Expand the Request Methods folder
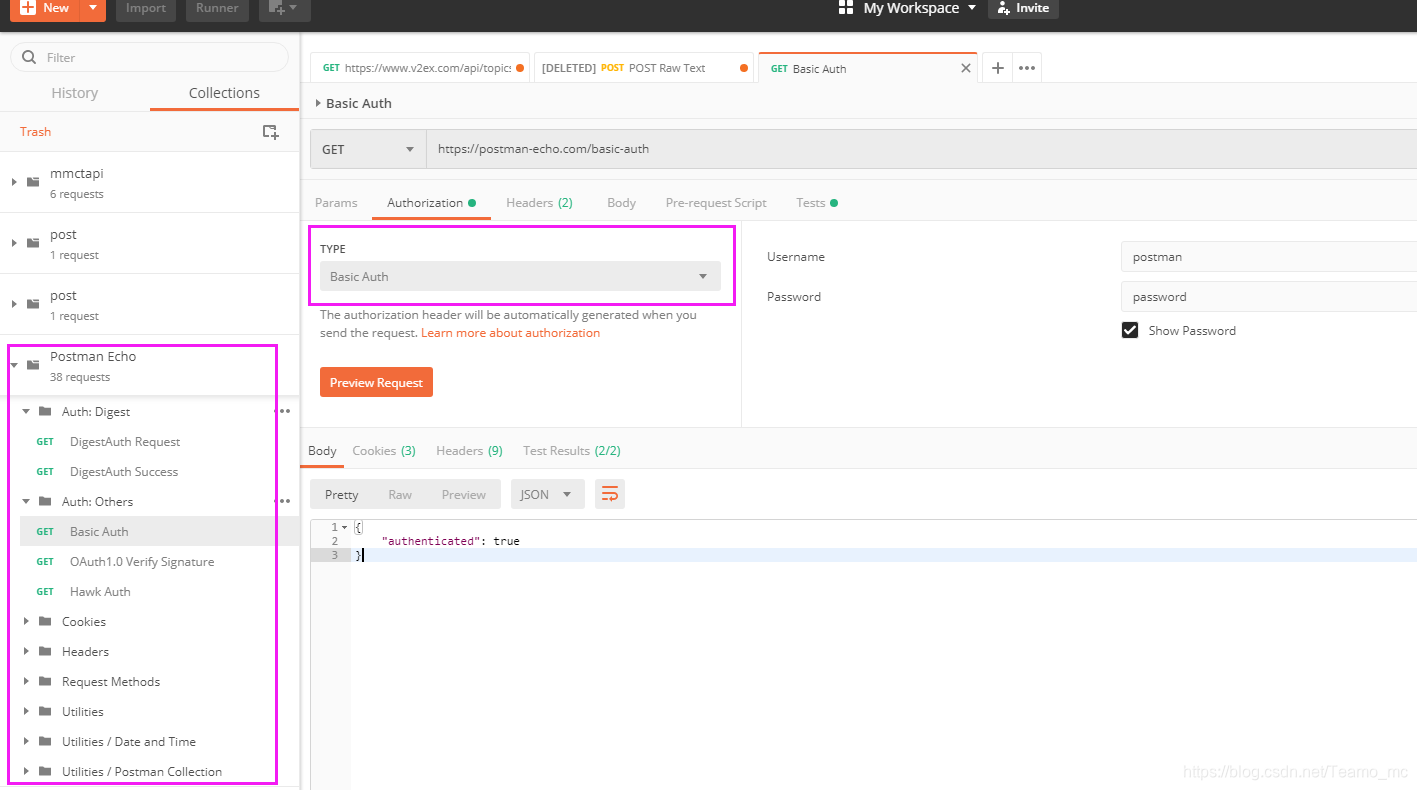 pos(26,681)
